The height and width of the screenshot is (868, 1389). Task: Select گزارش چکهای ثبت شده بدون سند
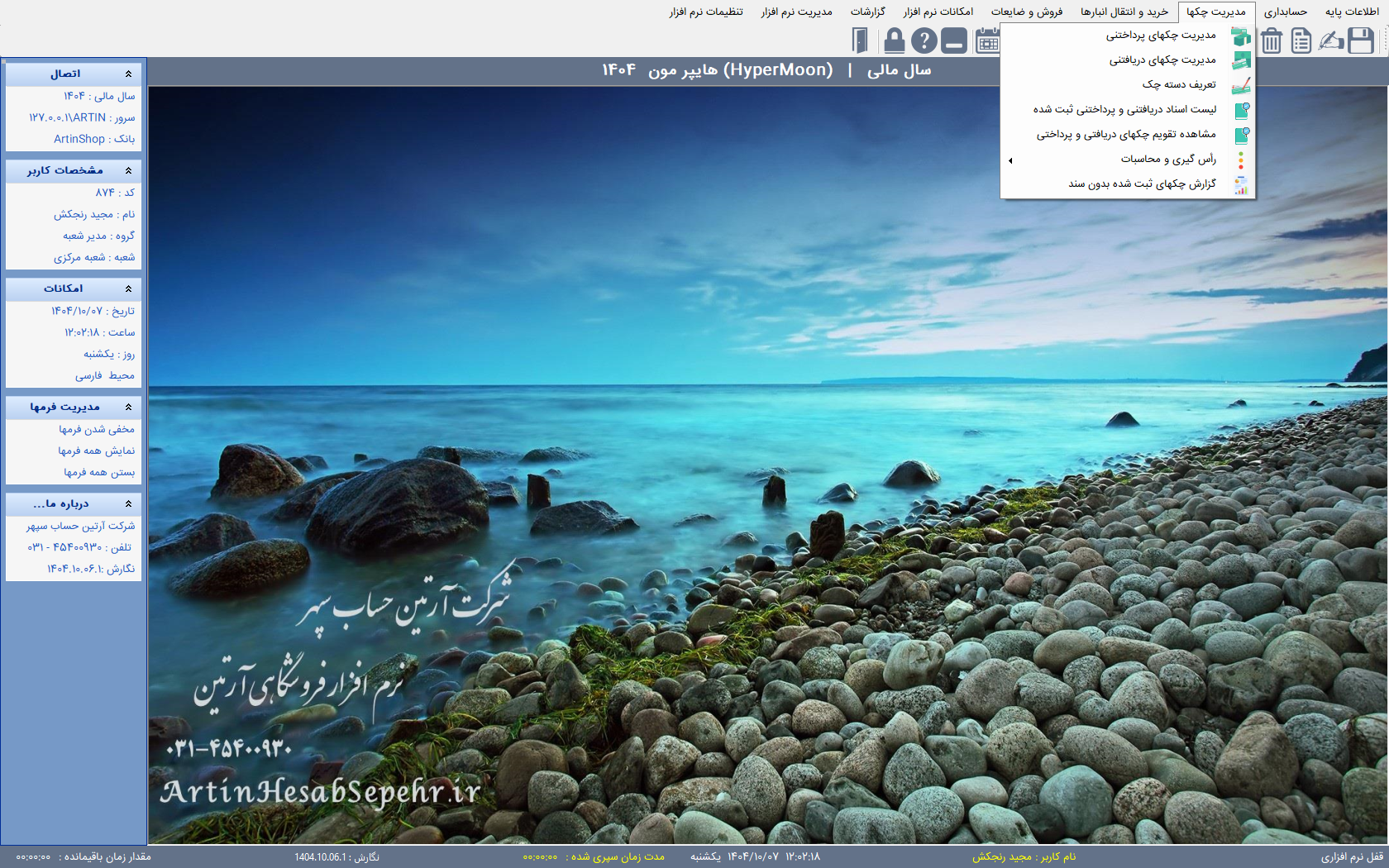point(1142,184)
